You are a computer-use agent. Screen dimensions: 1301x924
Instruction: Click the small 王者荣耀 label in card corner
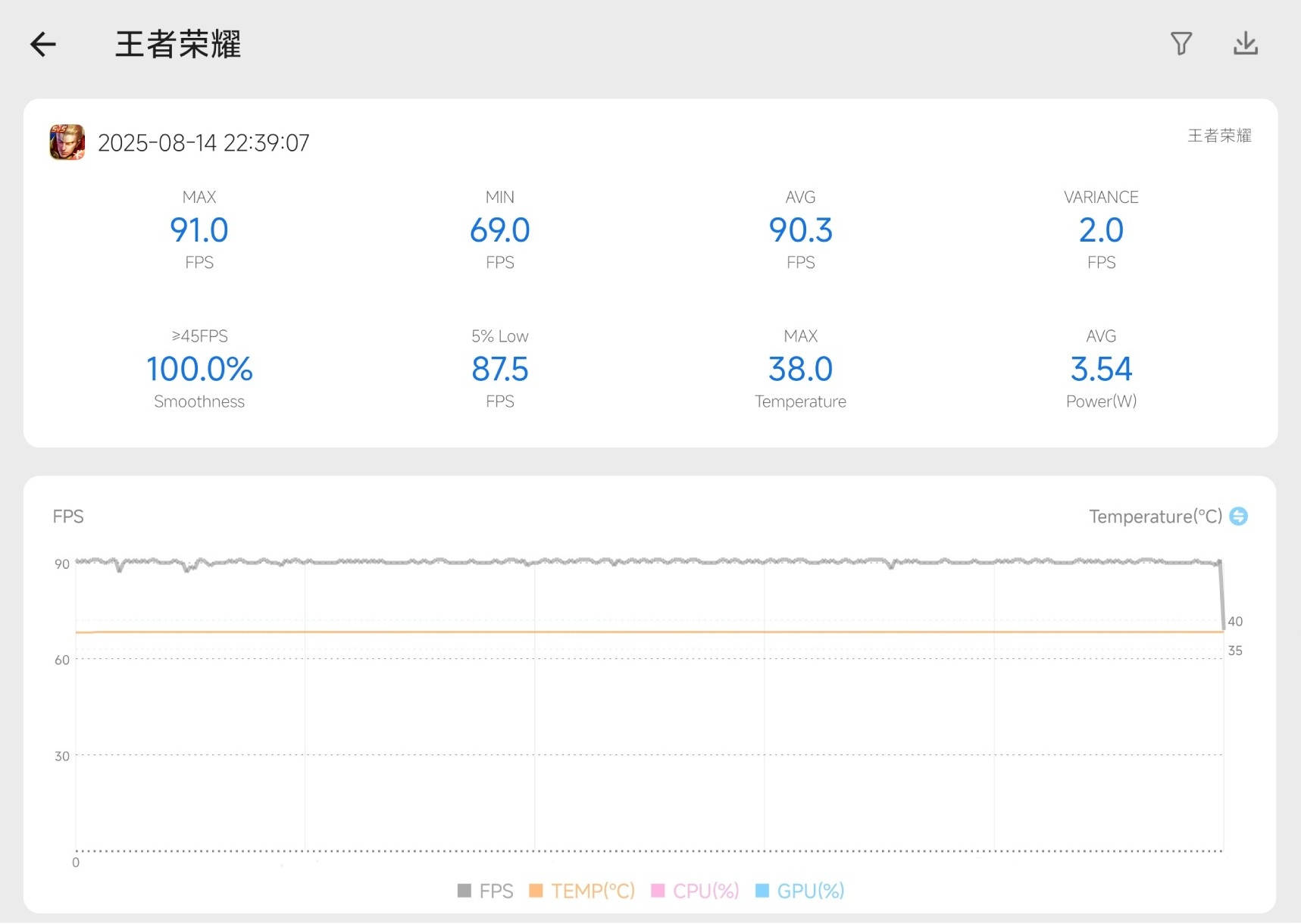coord(1218,136)
